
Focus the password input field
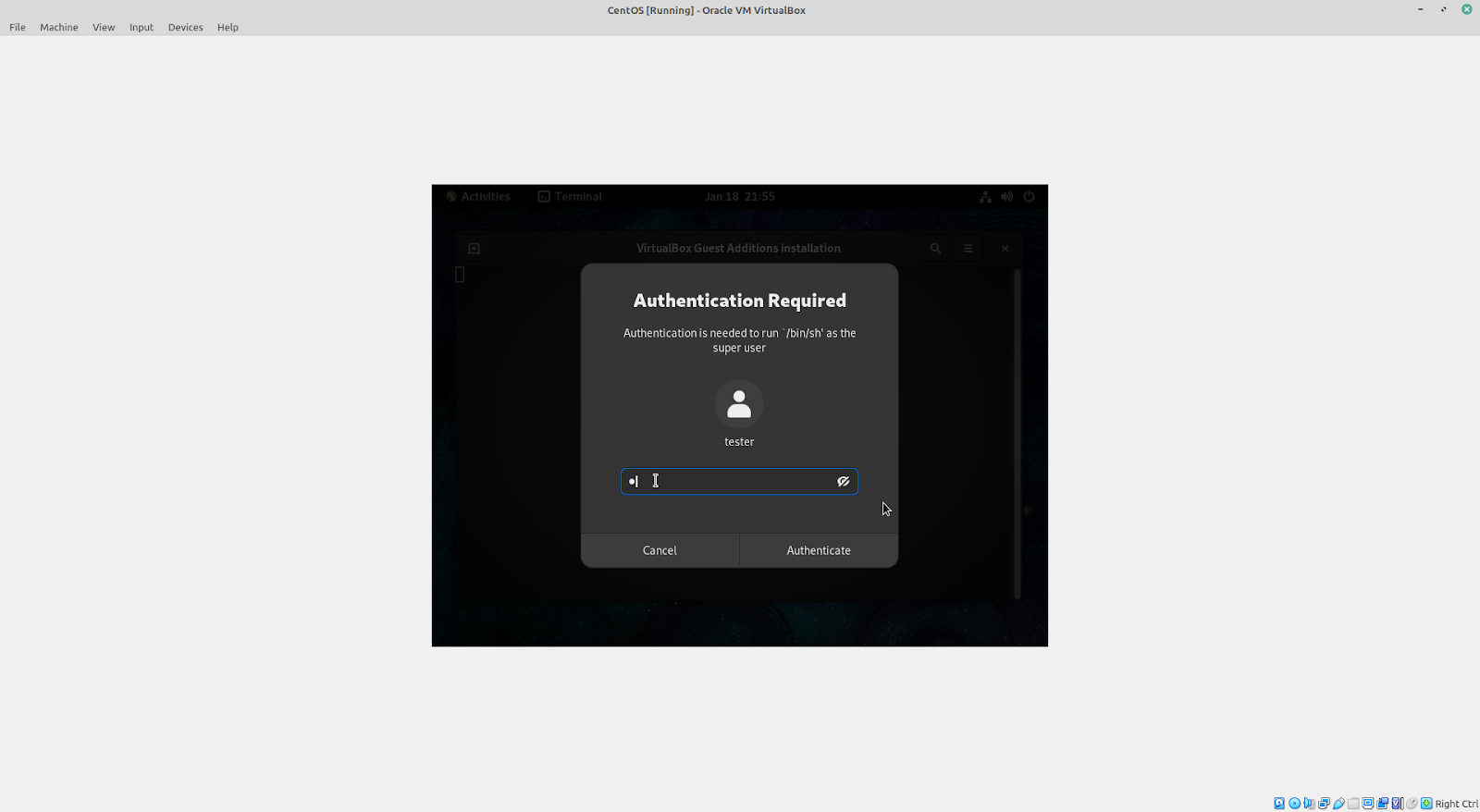739,481
